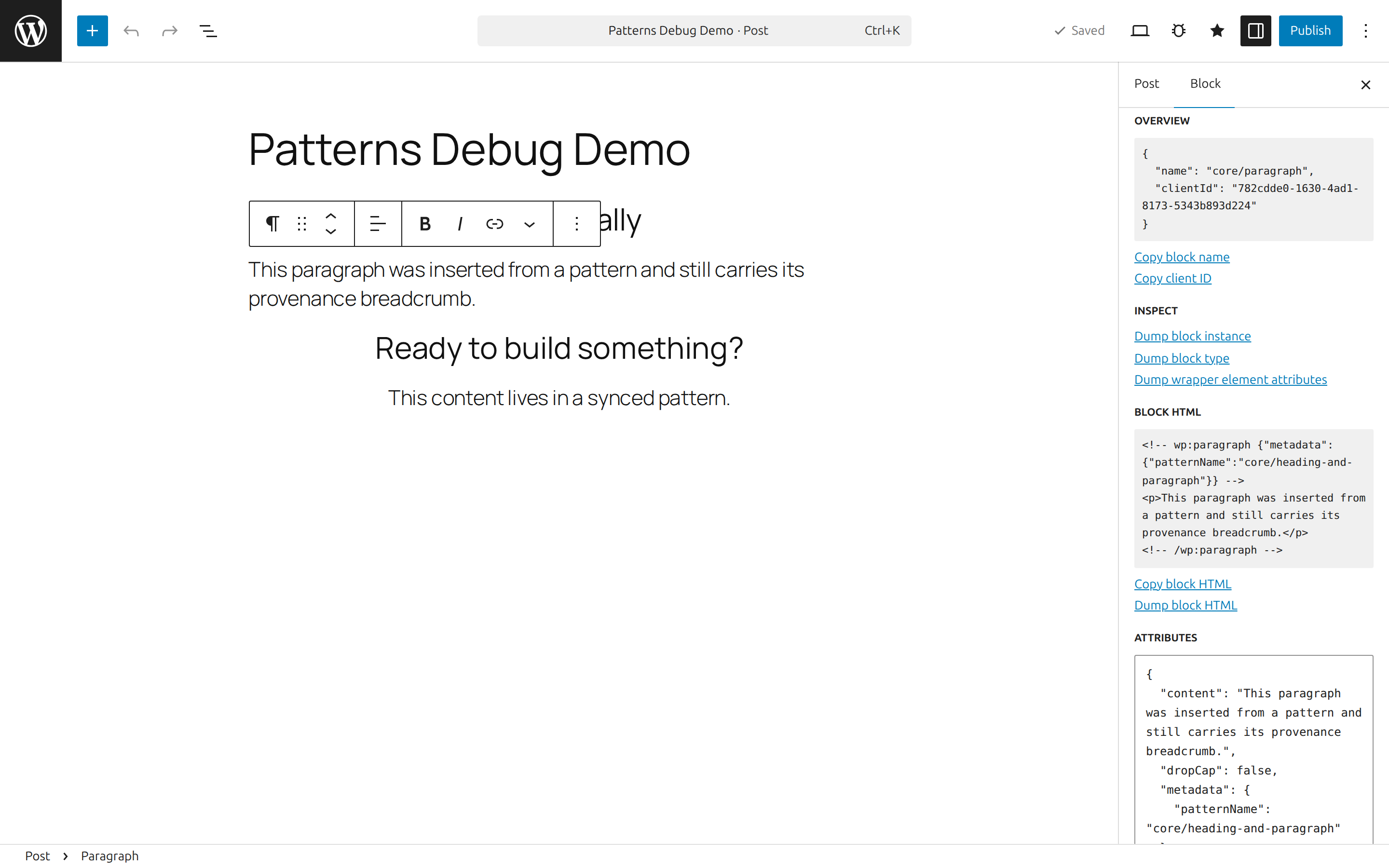The height and width of the screenshot is (868, 1389).
Task: Switch to the Post tab
Action: [1146, 84]
